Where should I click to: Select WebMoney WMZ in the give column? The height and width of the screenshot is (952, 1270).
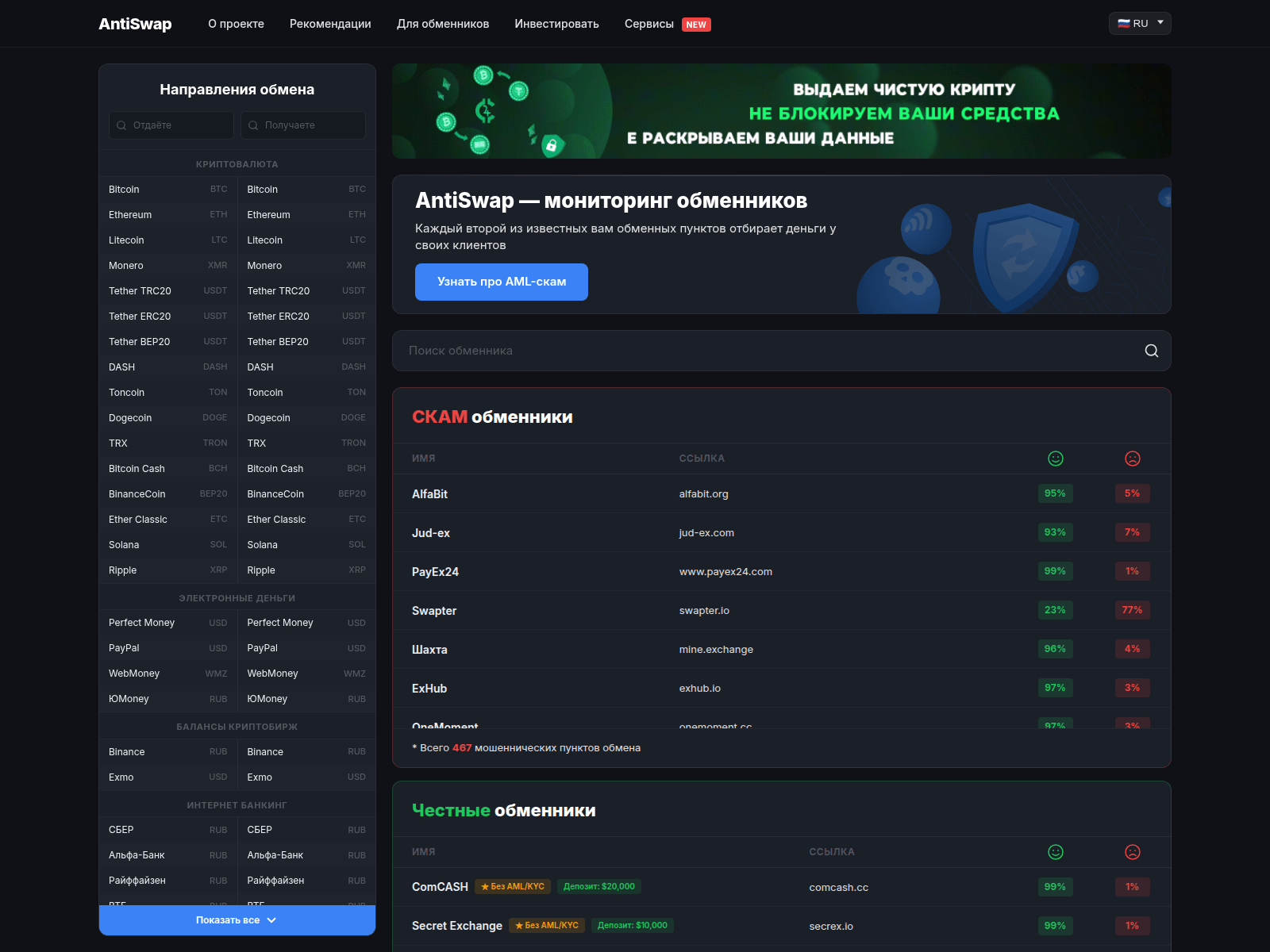point(168,674)
